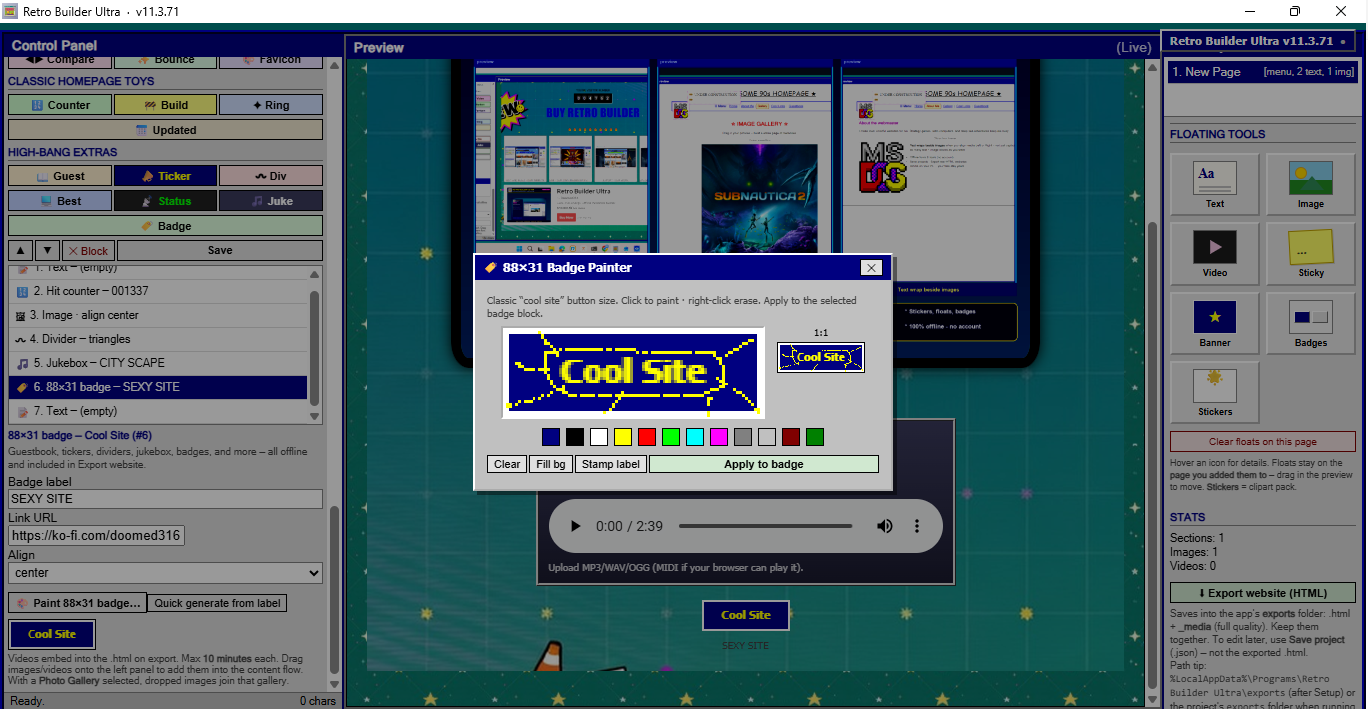Move selected block up with arrow
1368x709 pixels.
pos(21,251)
